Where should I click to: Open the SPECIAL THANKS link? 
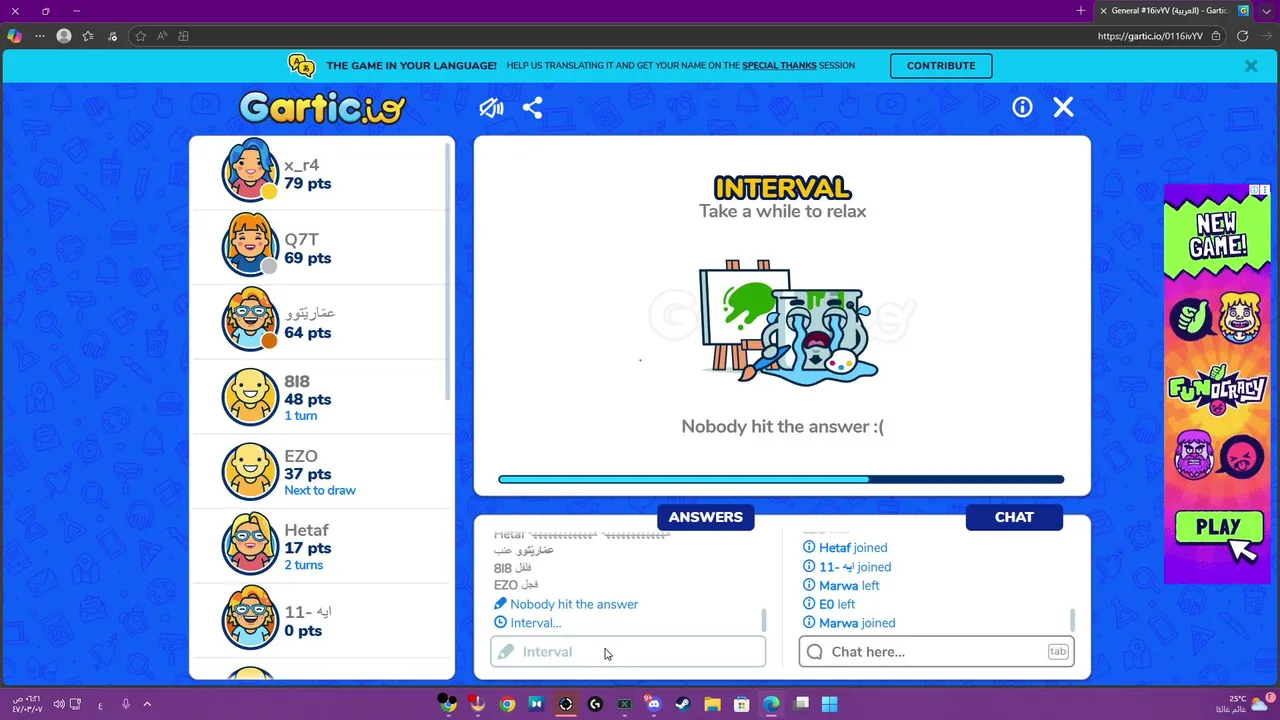coord(779,66)
